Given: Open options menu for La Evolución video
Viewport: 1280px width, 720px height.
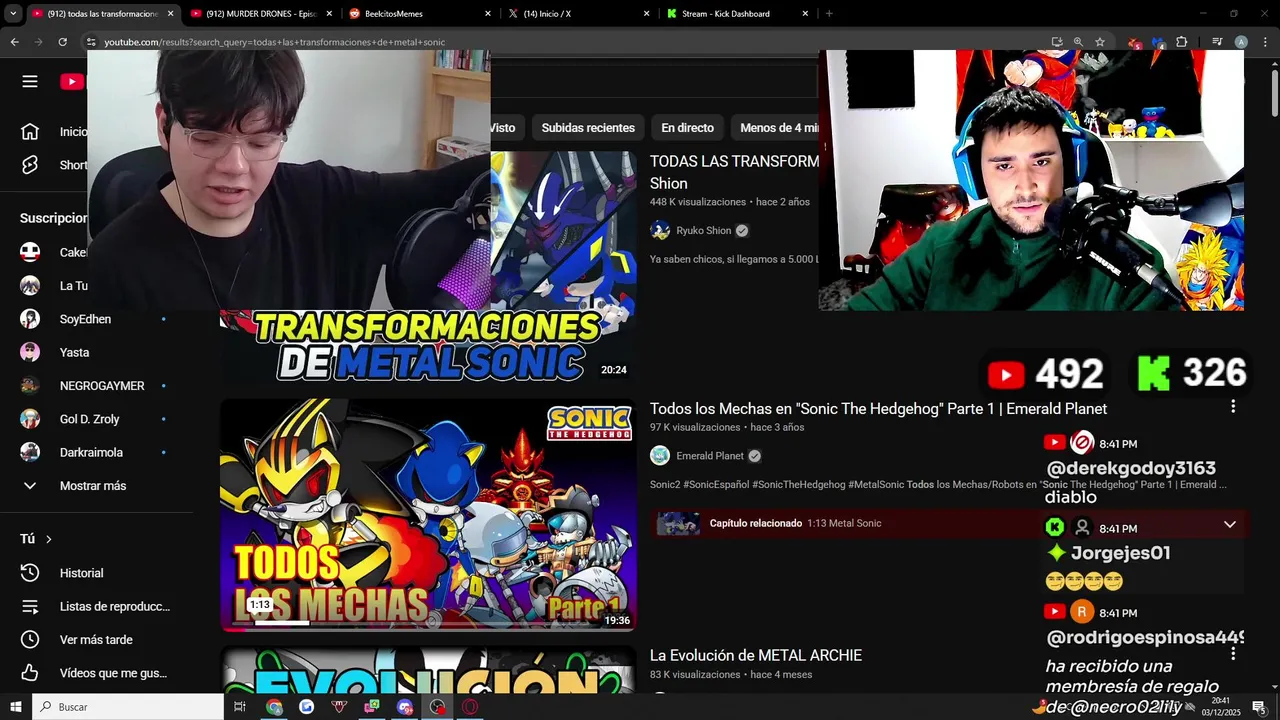Looking at the screenshot, I should pos(1233,653).
